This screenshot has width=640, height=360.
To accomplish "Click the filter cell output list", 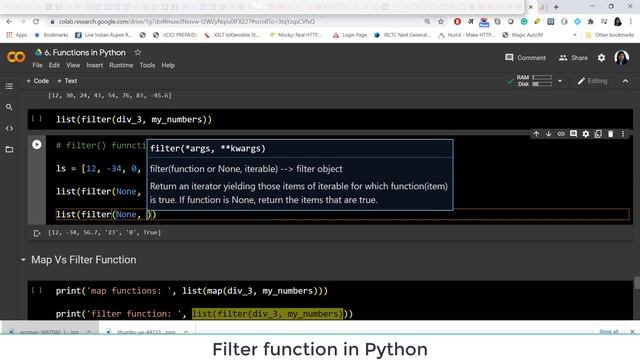I will pyautogui.click(x=104, y=233).
